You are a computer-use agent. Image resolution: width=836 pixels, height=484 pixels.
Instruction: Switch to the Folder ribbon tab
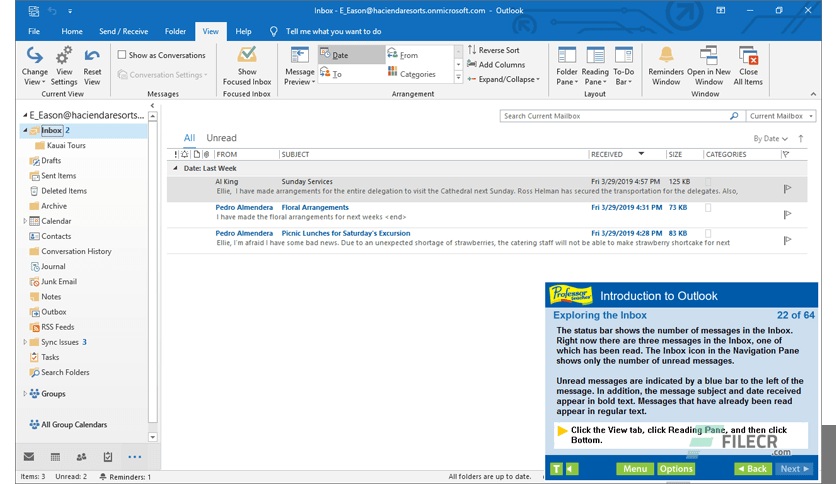pos(175,31)
